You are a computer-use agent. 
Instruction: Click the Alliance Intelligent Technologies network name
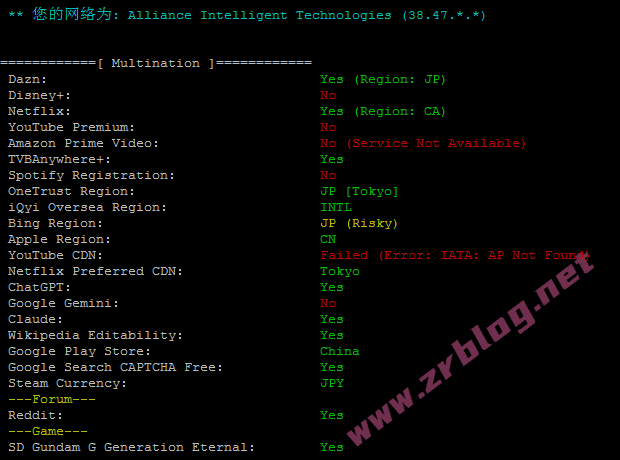point(259,15)
